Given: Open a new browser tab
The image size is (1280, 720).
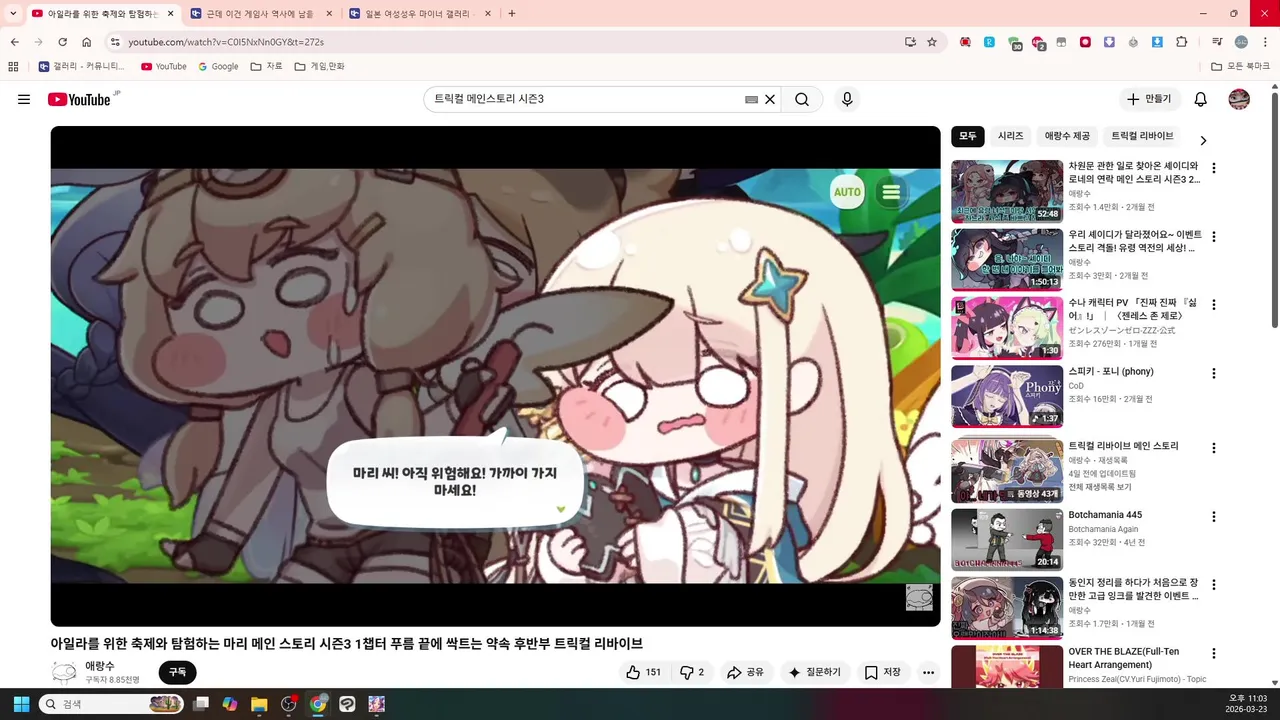Looking at the screenshot, I should (x=512, y=14).
